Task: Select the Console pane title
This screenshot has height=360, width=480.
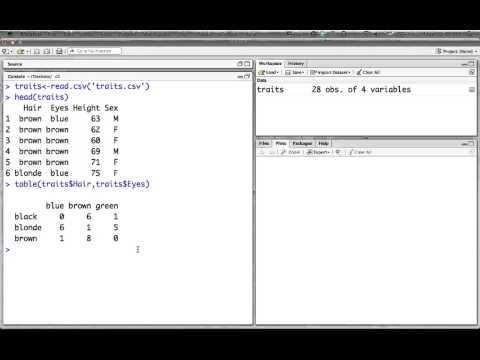Action: (x=16, y=76)
